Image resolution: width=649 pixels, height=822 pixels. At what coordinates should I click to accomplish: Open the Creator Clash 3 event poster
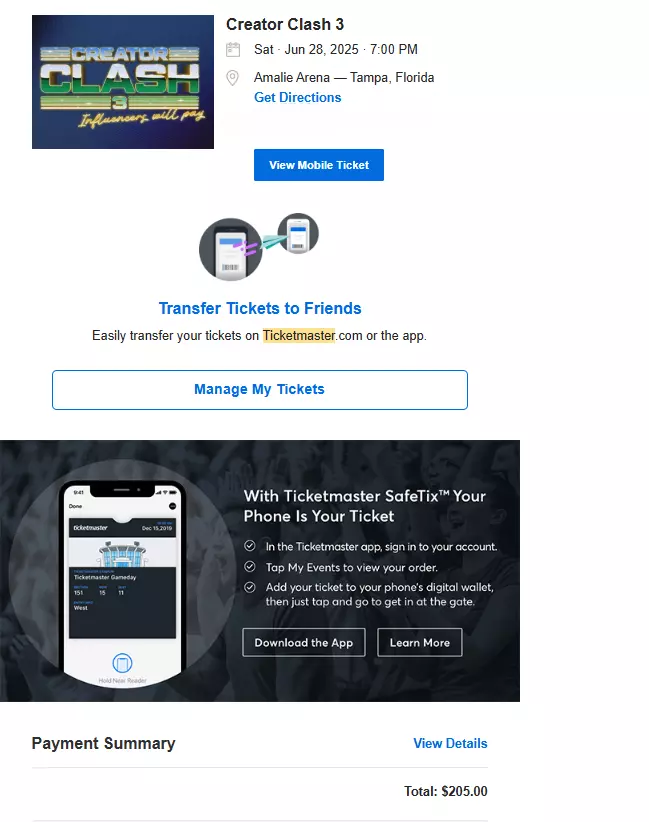click(123, 82)
